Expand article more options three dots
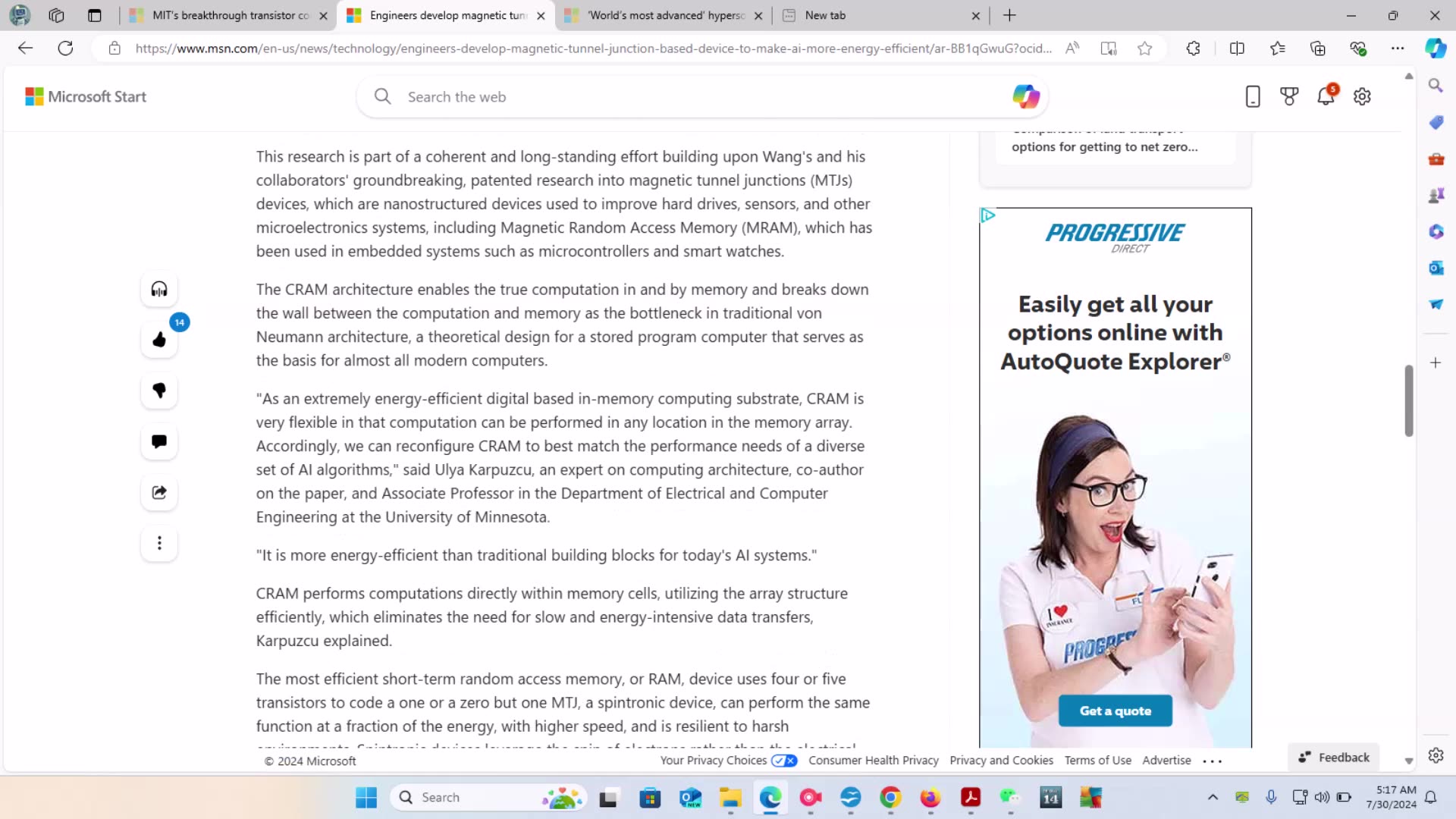 point(159,543)
